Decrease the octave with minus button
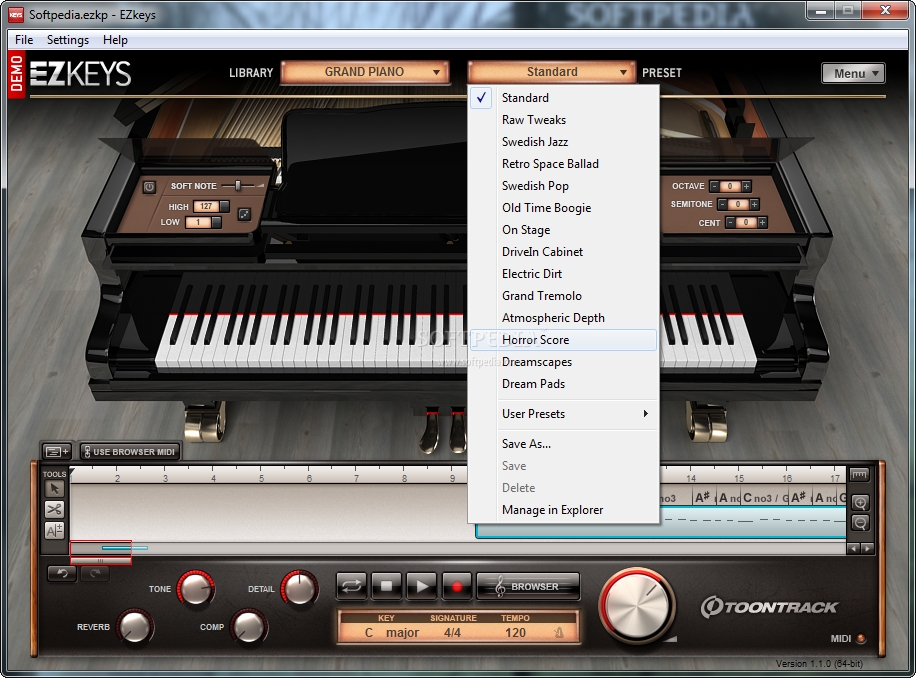916x678 pixels. 714,186
